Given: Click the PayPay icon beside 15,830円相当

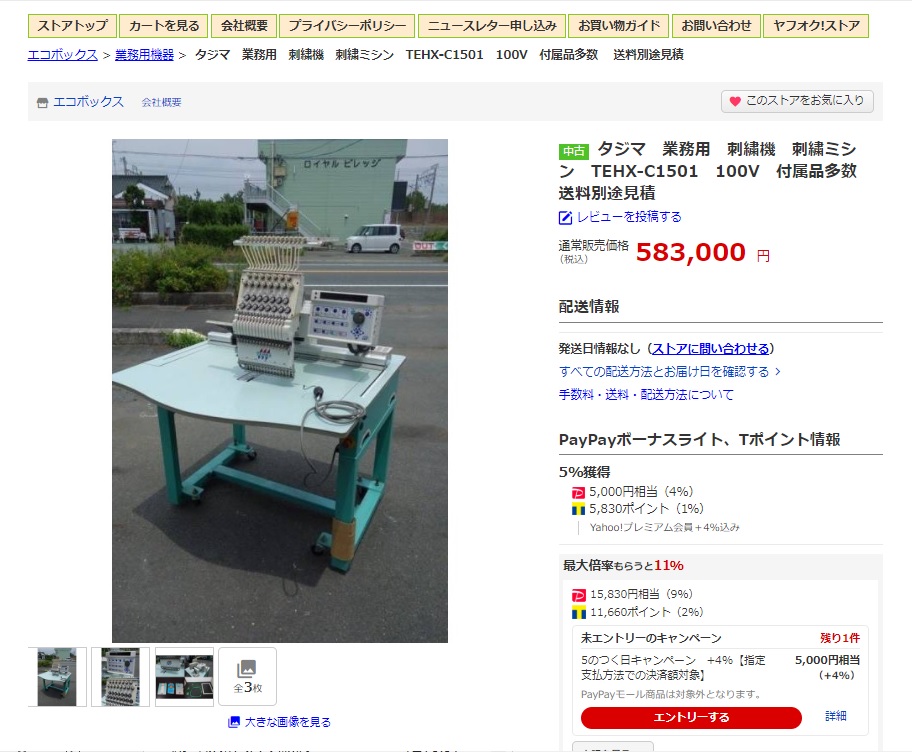Looking at the screenshot, I should coord(579,595).
